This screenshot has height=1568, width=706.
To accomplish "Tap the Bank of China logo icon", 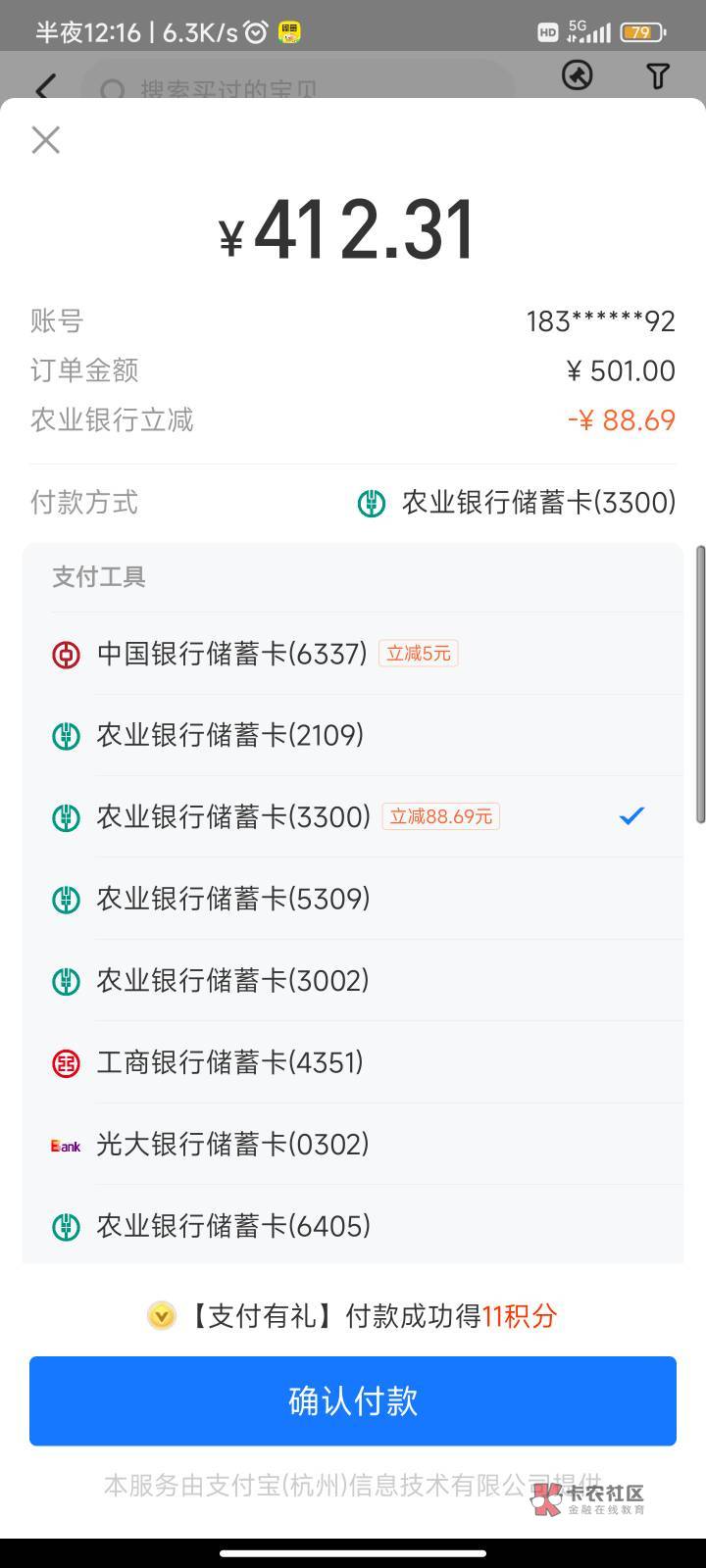I will [66, 654].
